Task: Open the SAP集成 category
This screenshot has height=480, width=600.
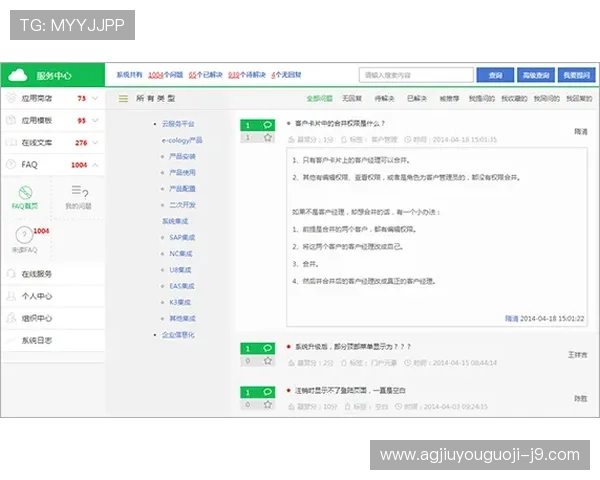Action: tap(182, 237)
